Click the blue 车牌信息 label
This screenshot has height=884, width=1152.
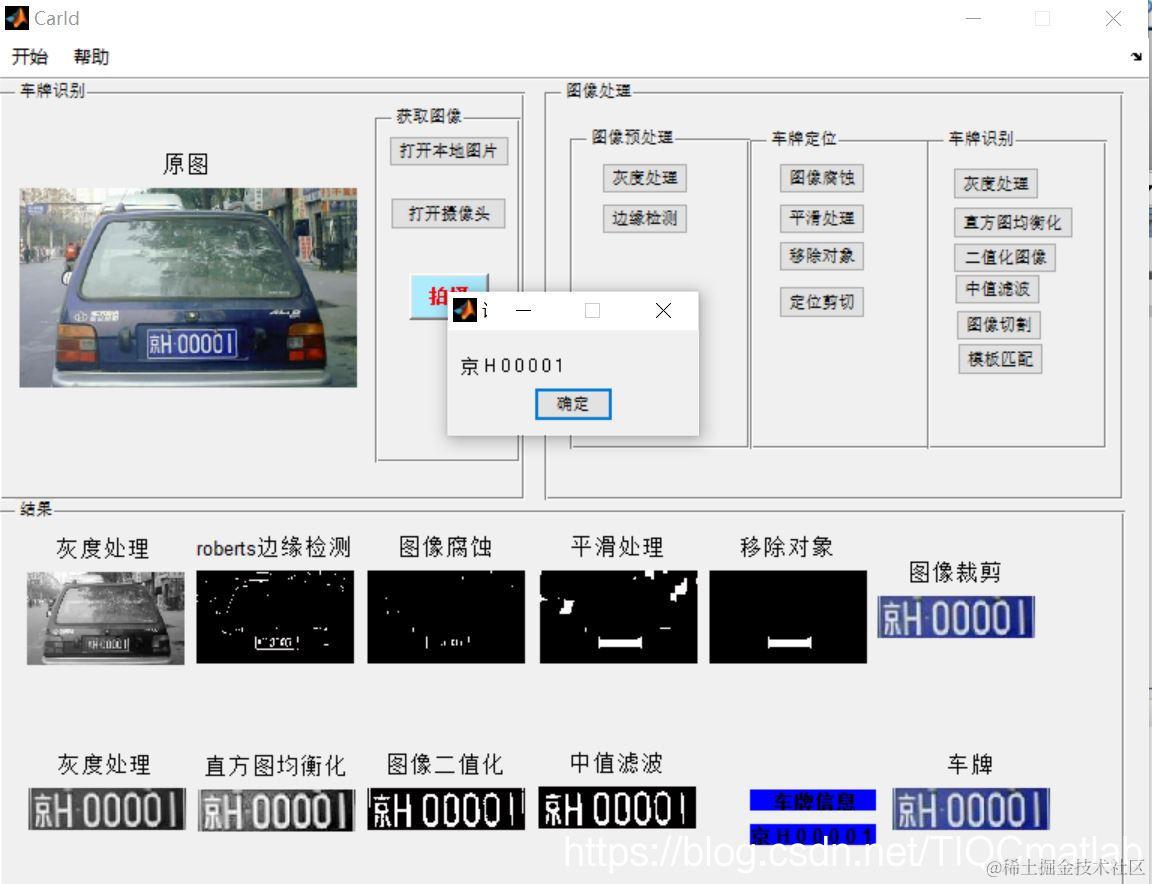(813, 800)
